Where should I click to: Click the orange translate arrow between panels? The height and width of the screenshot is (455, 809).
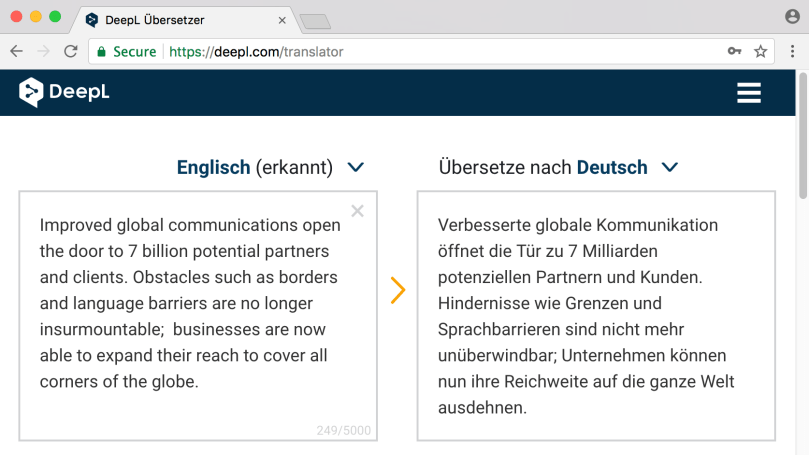point(398,290)
